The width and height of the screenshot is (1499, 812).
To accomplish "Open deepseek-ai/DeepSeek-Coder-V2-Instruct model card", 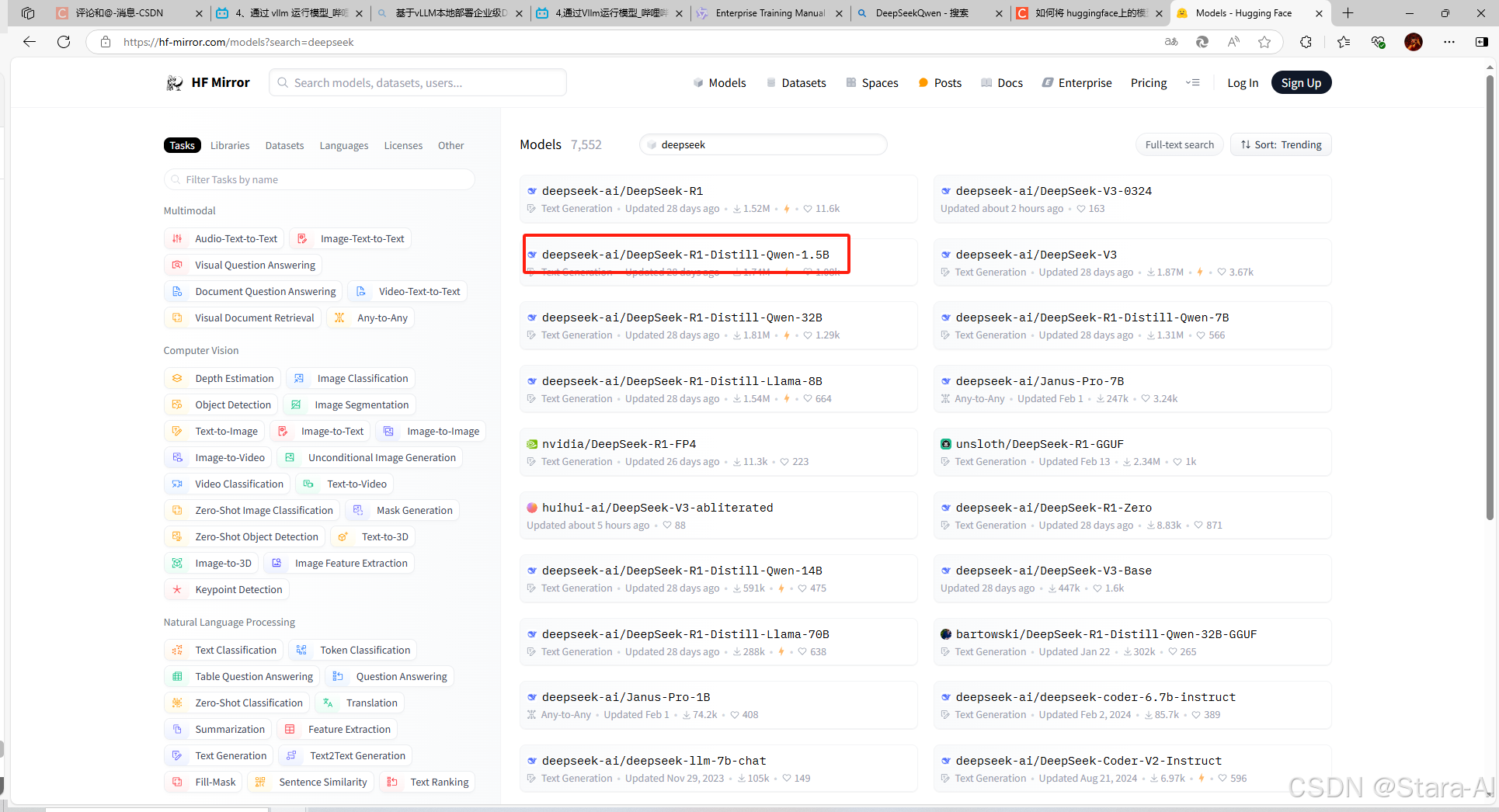I will (x=1132, y=769).
